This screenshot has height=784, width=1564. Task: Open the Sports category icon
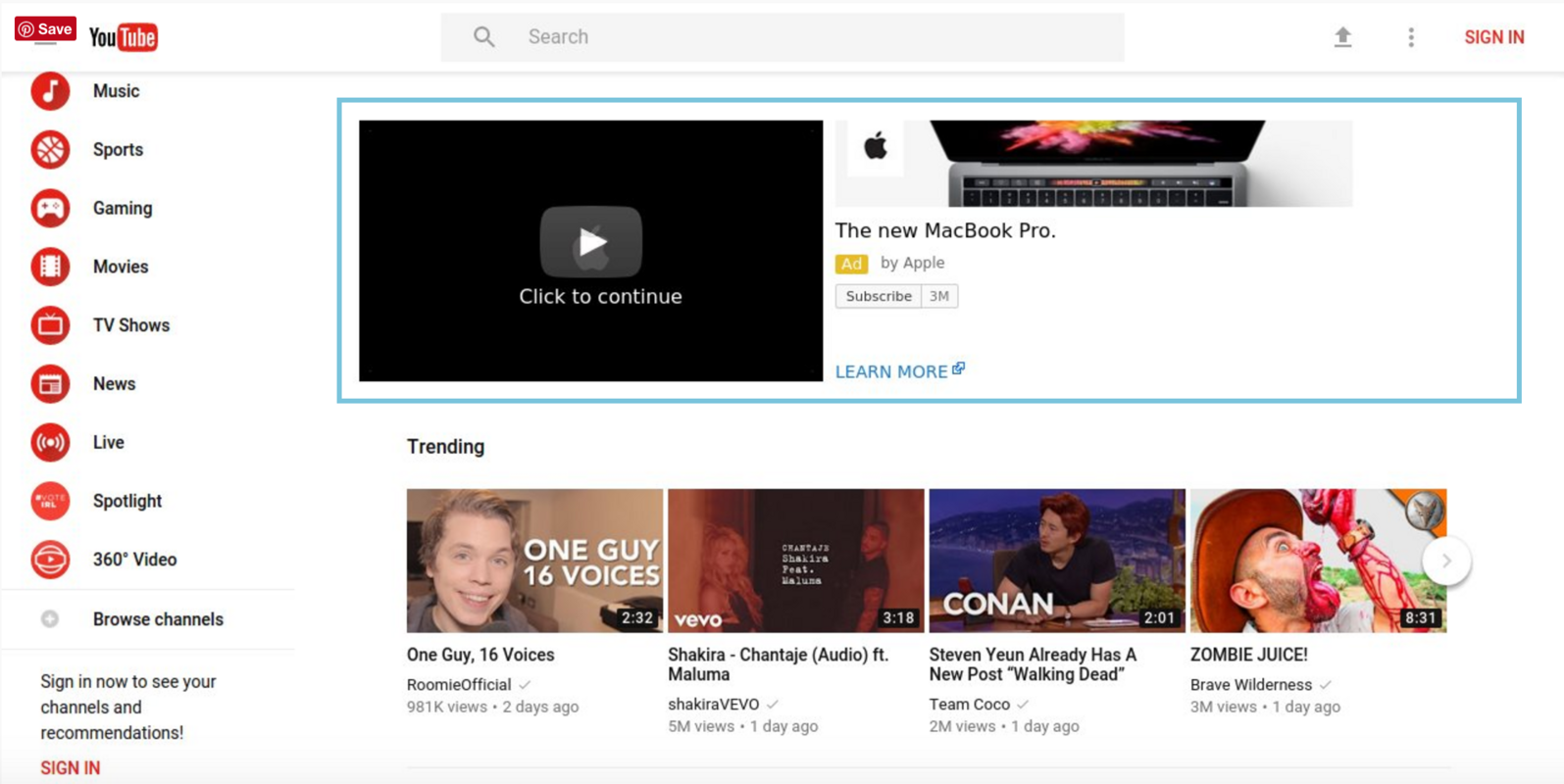click(50, 150)
